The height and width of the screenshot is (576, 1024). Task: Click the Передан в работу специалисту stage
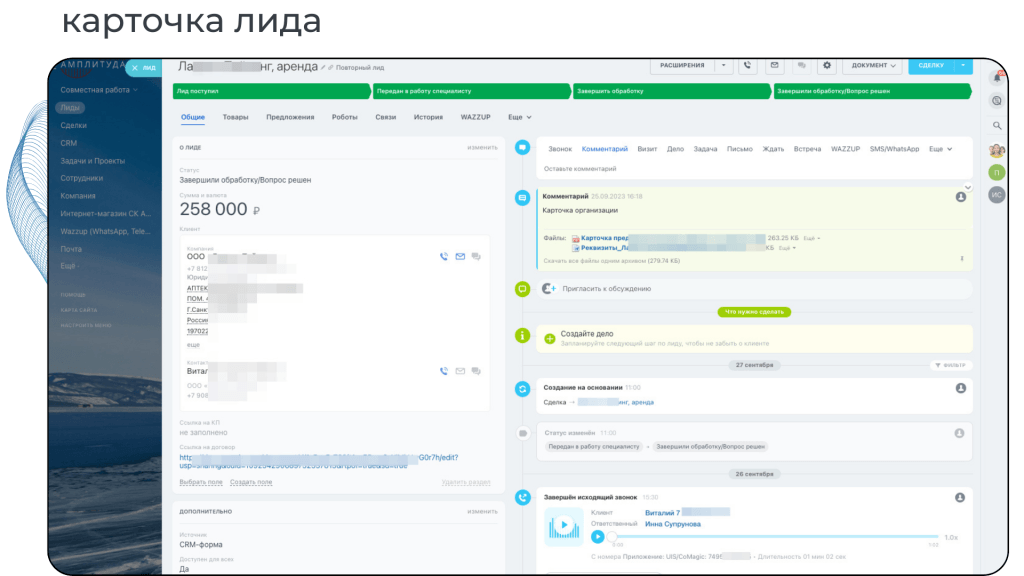coord(472,91)
